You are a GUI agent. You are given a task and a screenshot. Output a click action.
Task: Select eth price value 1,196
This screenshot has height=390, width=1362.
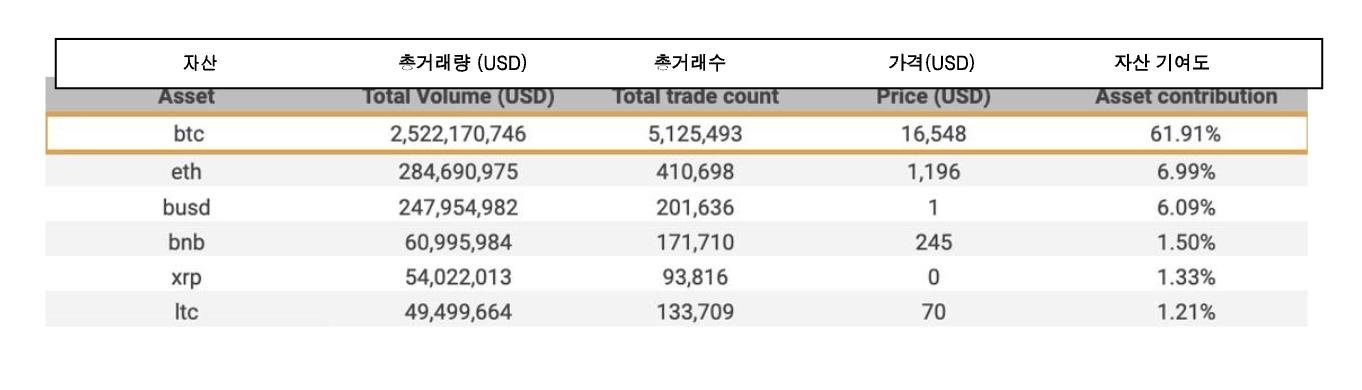933,172
